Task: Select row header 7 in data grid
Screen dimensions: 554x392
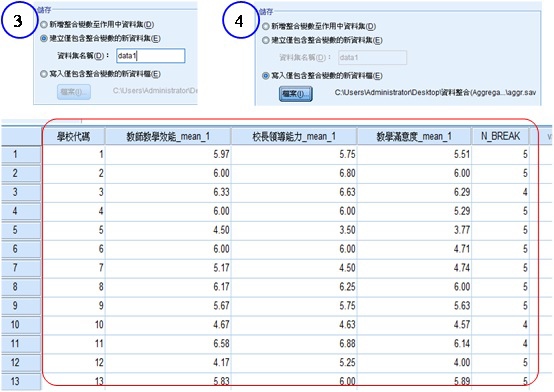Action: tap(21, 268)
